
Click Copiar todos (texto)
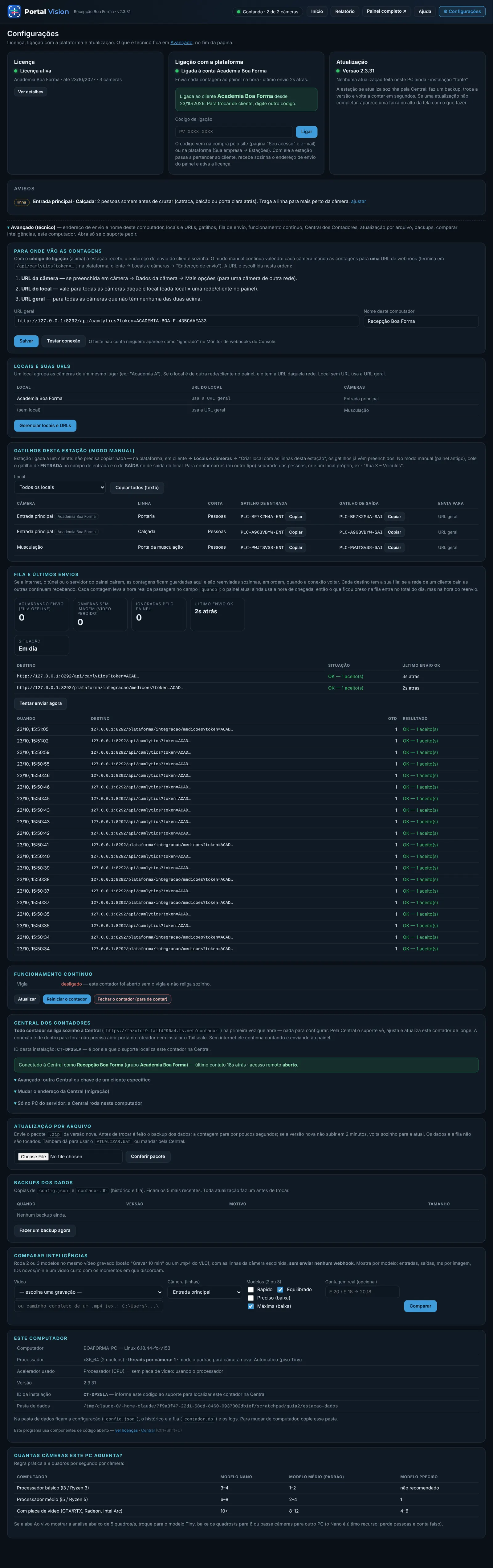click(x=137, y=487)
